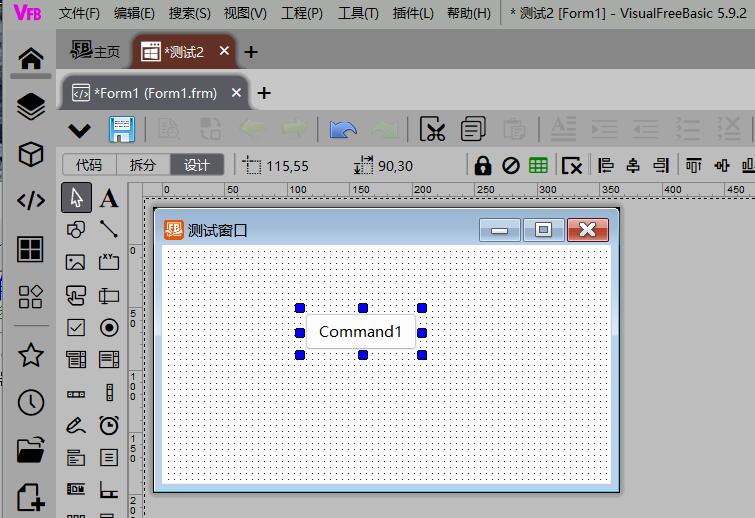This screenshot has width=755, height=518.
Task: Open the recent history clock sidebar icon
Action: tap(31, 402)
